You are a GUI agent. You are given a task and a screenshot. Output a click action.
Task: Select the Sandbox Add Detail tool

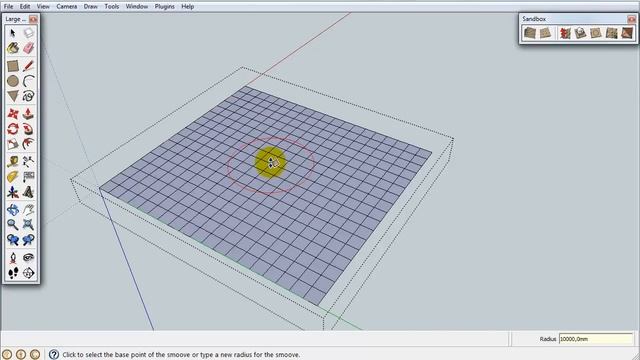click(611, 33)
